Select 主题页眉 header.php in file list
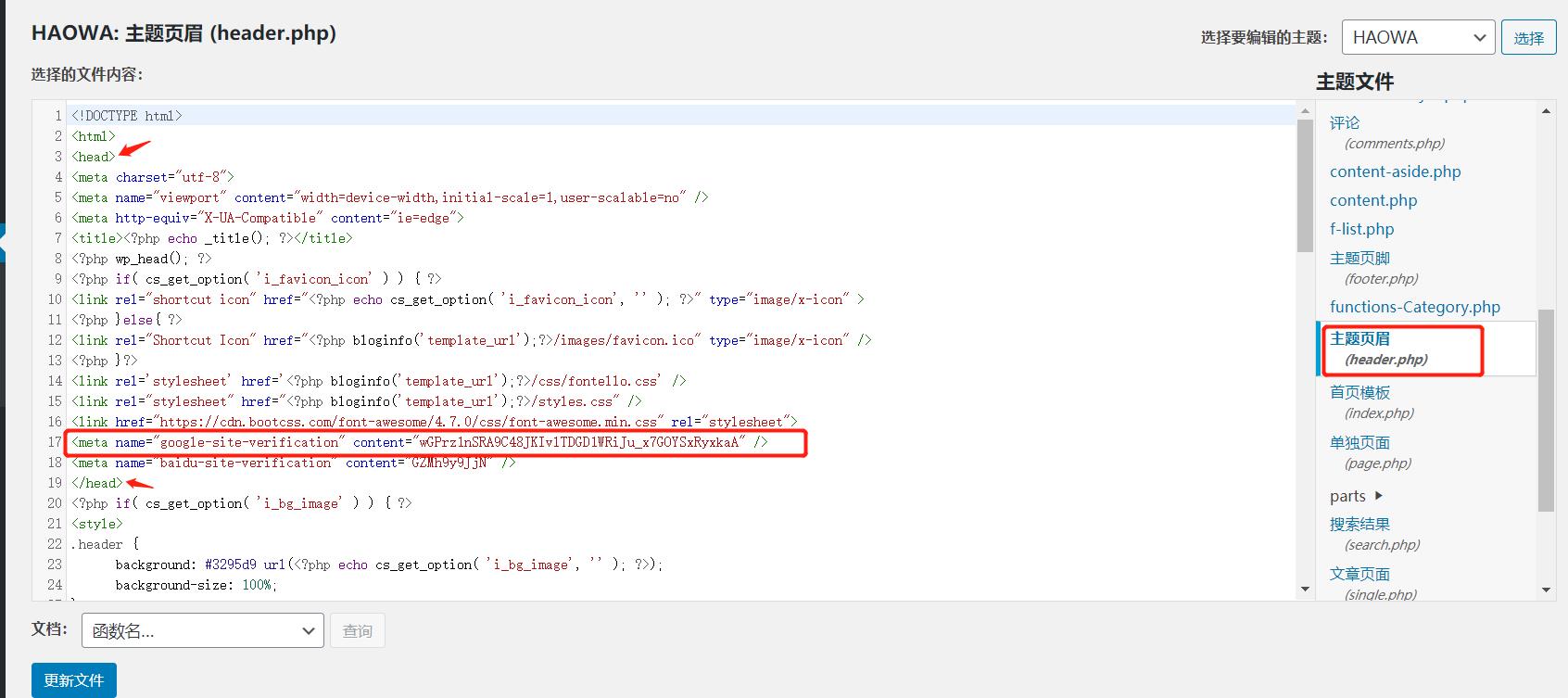 1359,338
